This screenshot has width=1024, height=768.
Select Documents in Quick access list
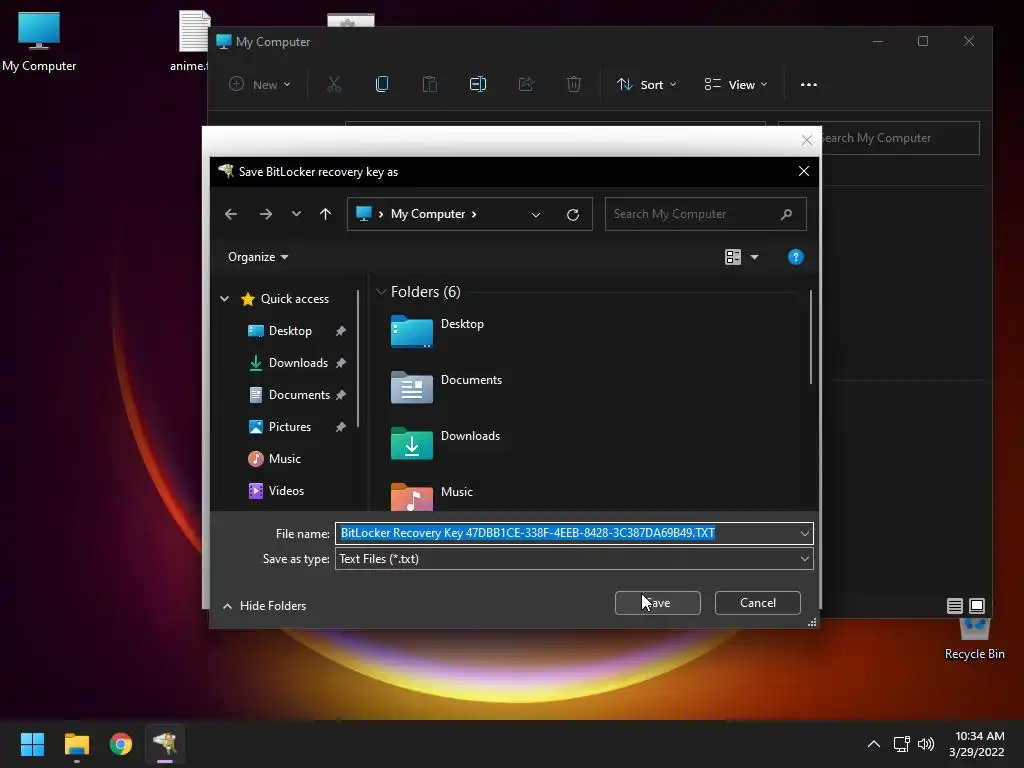tap(299, 395)
